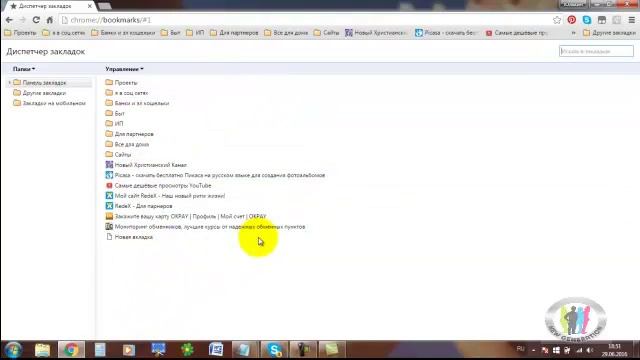The image size is (640, 360).
Task: Go back with the browser back arrow
Action: (9, 20)
